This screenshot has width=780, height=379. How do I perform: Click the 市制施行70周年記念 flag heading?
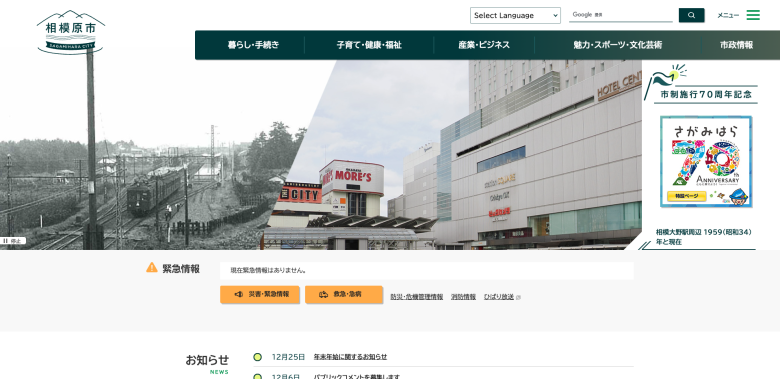point(705,94)
